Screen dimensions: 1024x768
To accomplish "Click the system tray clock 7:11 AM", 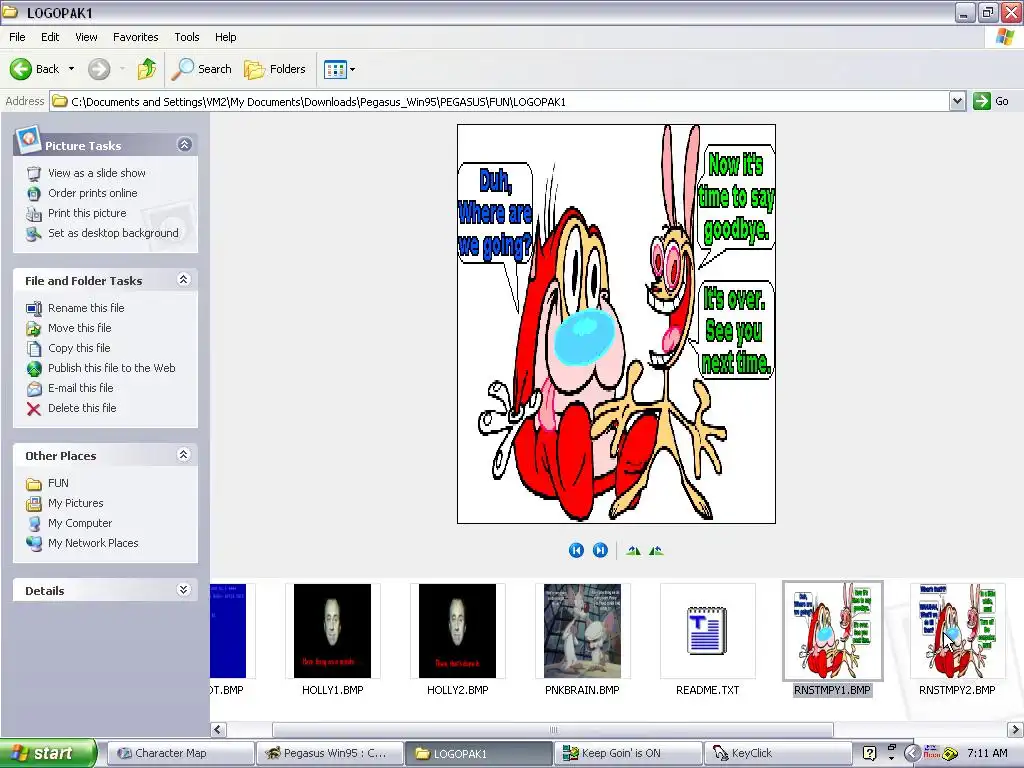I will (x=987, y=754).
